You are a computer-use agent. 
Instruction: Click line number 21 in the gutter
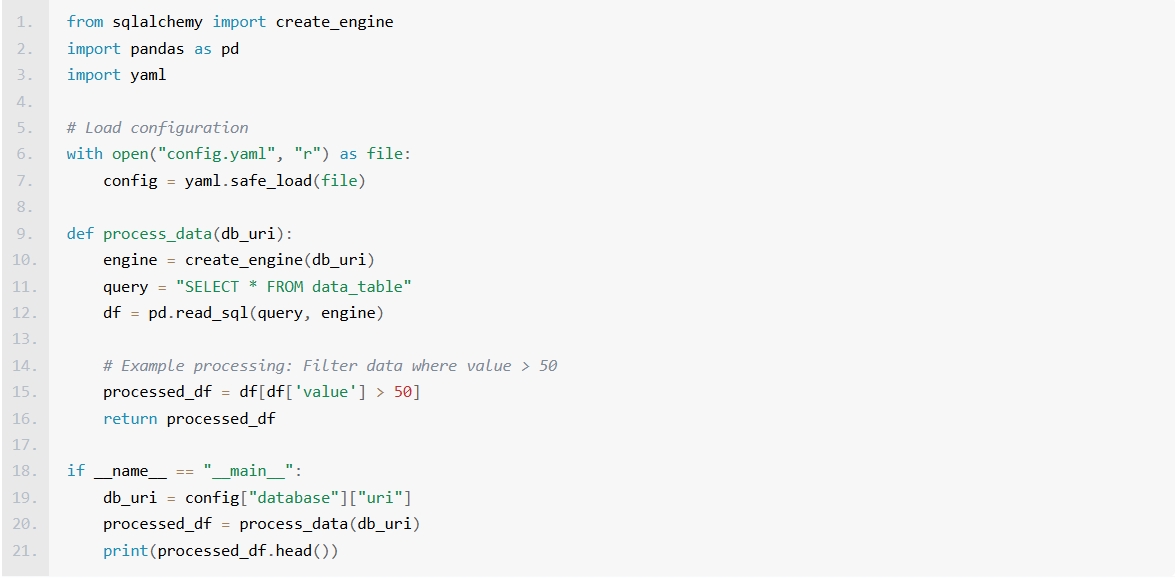25,551
